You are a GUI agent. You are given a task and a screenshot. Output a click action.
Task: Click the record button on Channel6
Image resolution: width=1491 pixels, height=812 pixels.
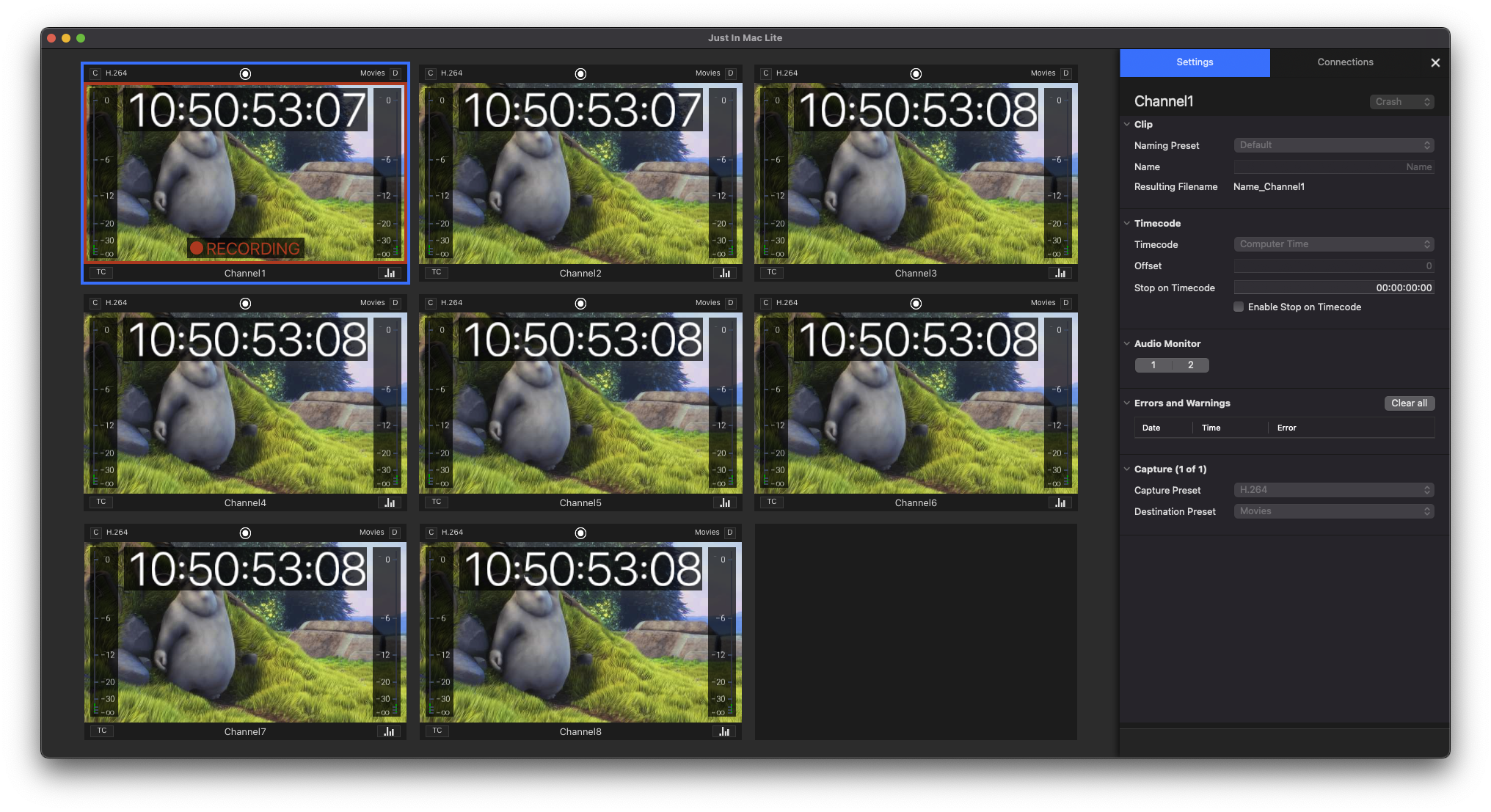click(x=916, y=303)
